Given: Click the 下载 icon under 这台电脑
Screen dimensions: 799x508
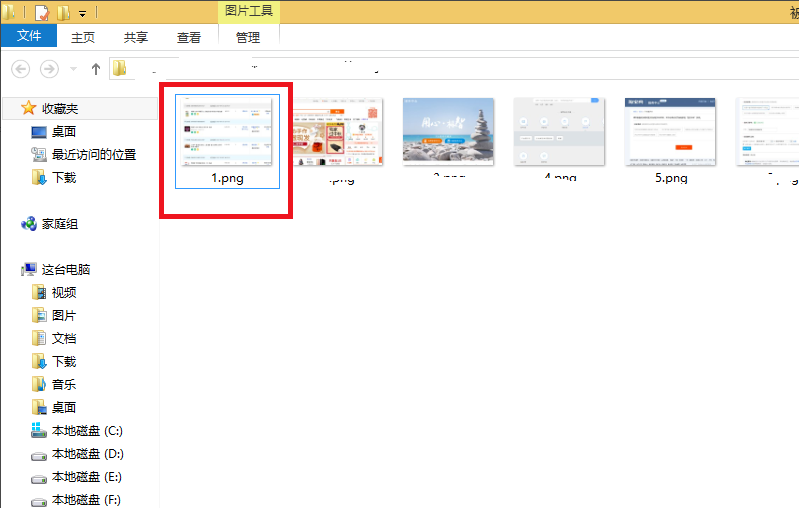Looking at the screenshot, I should 39,362.
